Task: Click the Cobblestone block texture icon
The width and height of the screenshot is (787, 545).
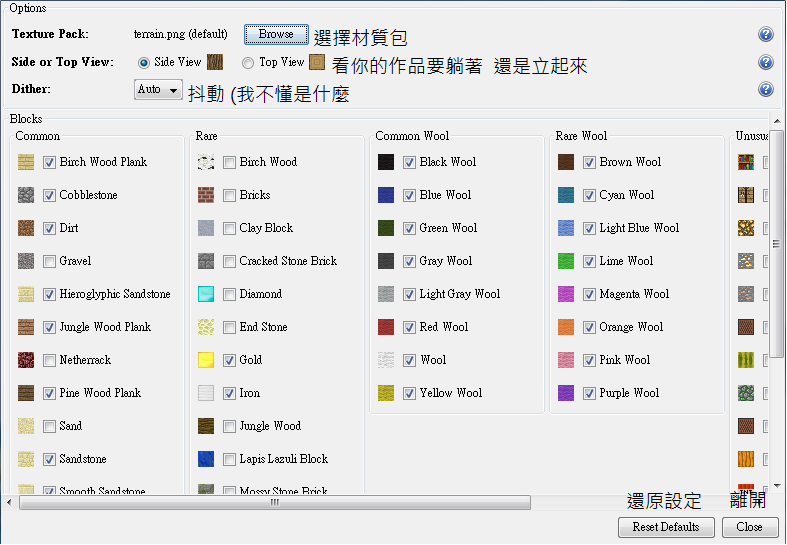Action: (x=26, y=195)
